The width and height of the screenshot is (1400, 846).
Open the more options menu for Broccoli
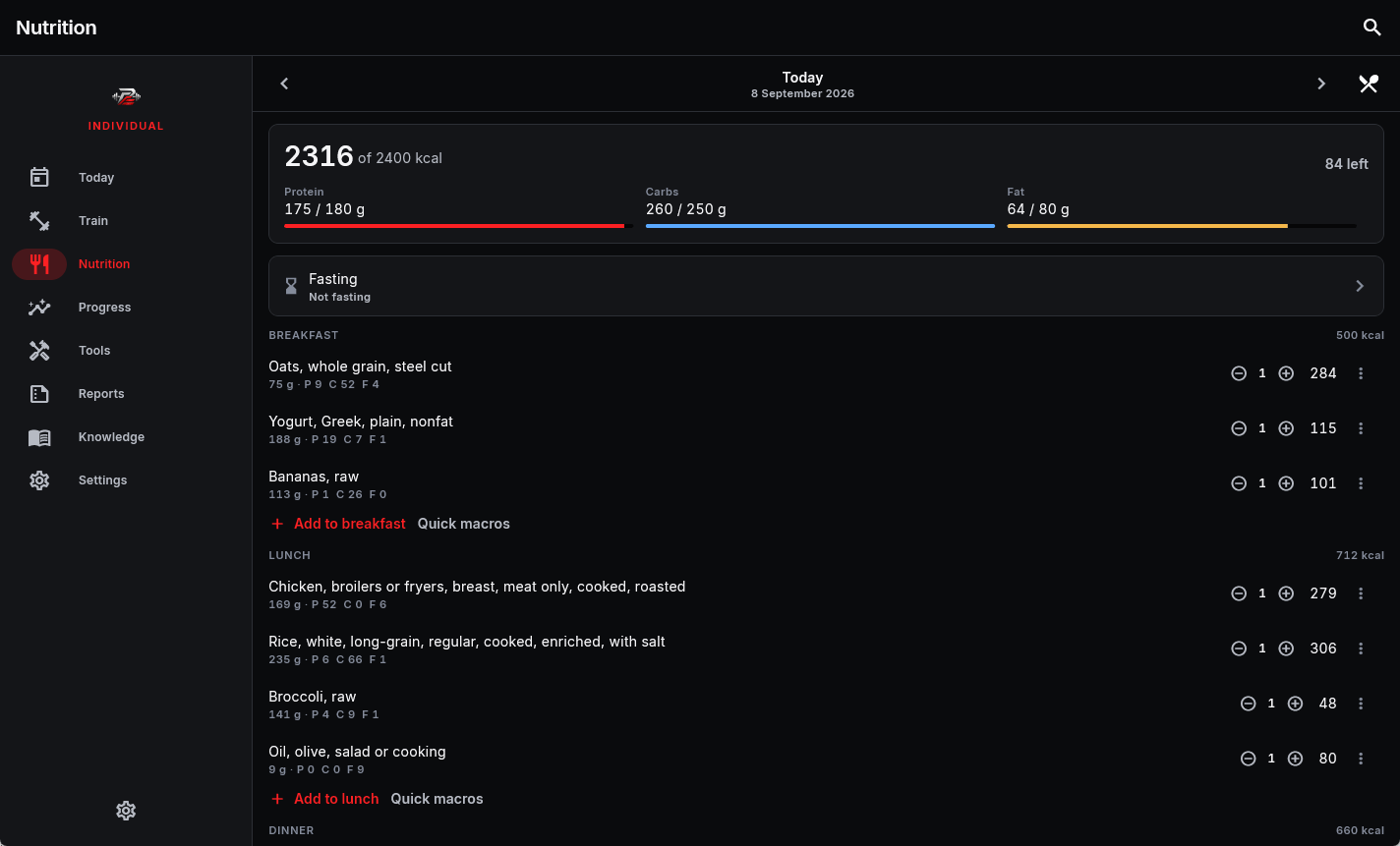click(x=1361, y=704)
